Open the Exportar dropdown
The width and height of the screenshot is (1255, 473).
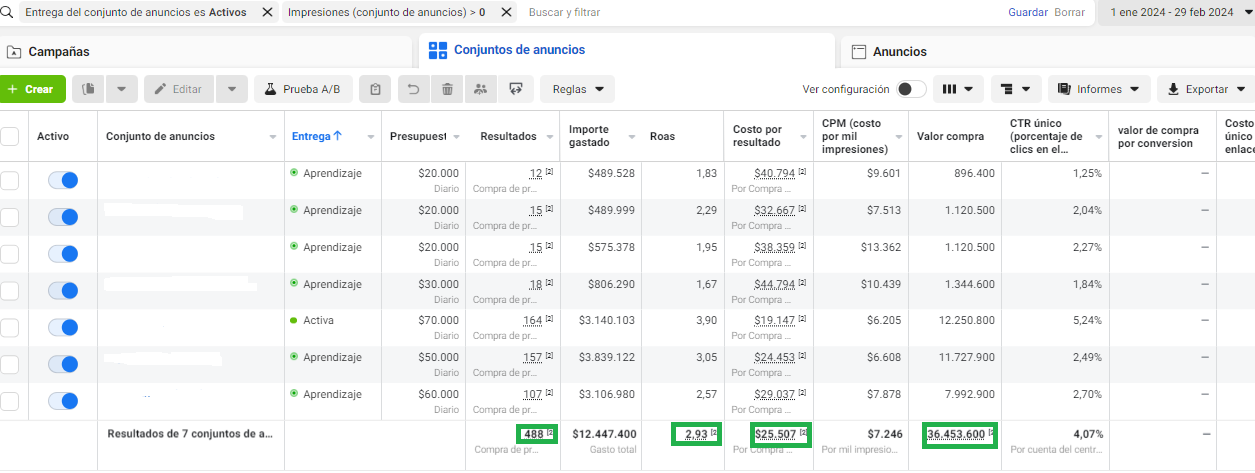coord(1205,89)
